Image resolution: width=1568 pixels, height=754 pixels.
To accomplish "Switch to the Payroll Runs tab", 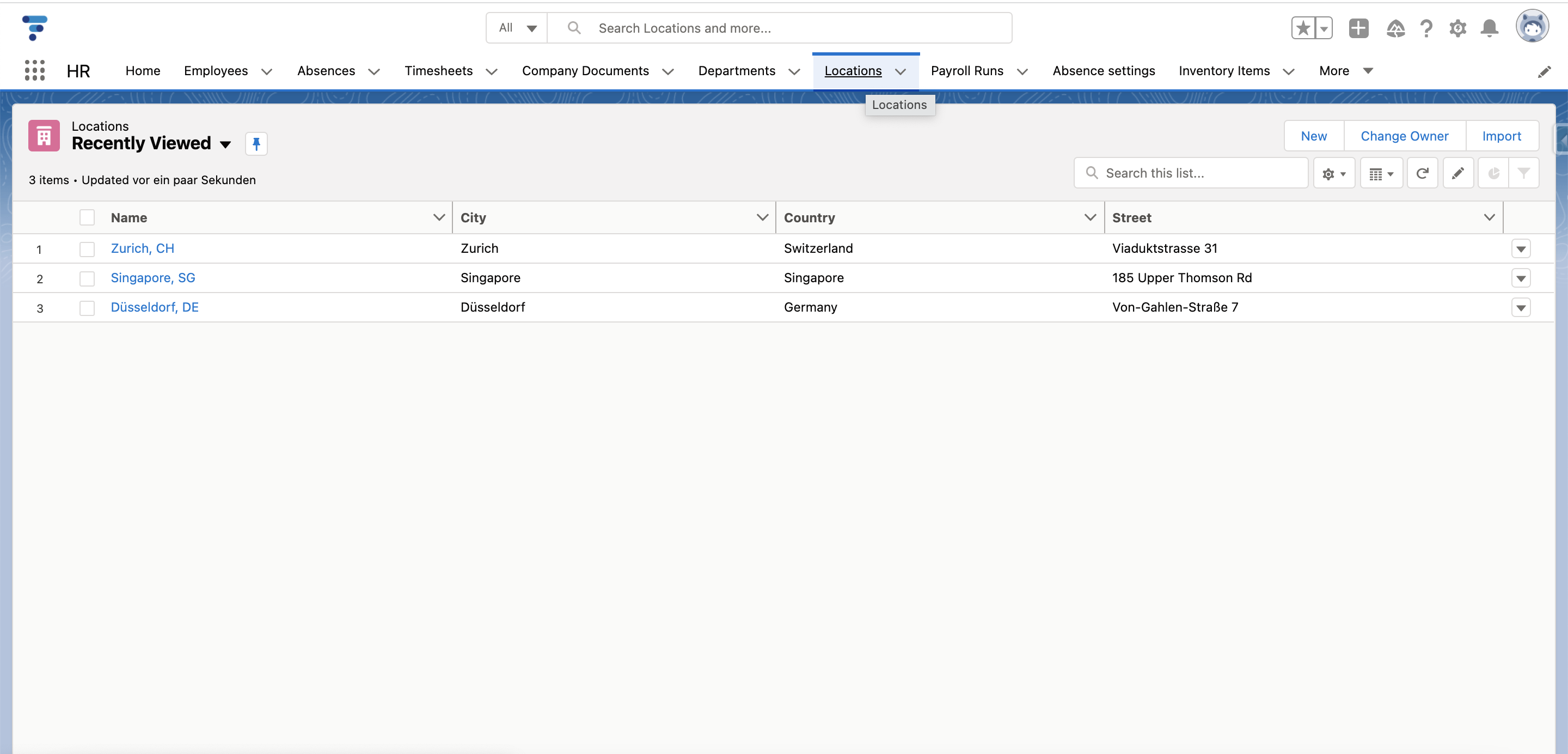I will (x=966, y=71).
